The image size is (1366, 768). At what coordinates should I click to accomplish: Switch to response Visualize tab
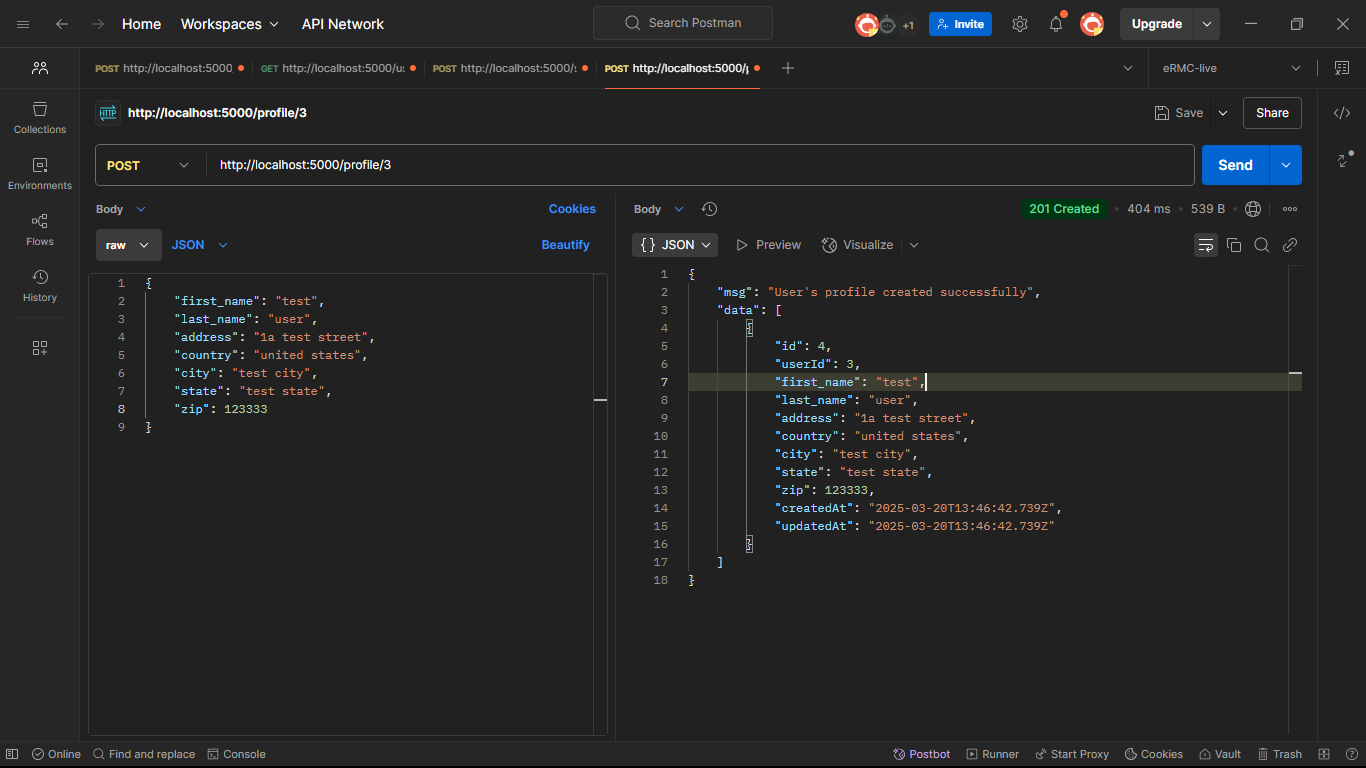click(857, 245)
